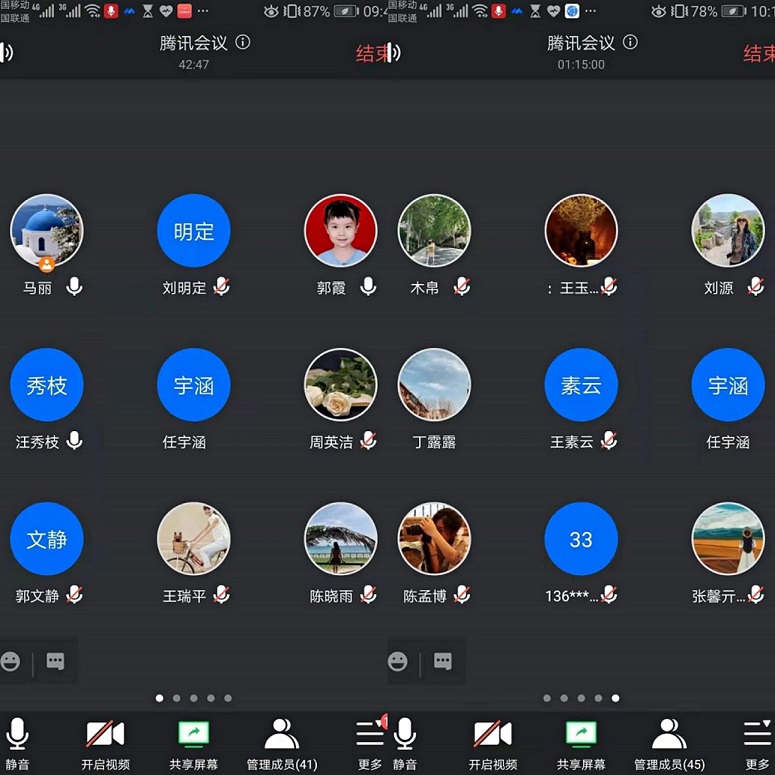The height and width of the screenshot is (775, 775).
Task: Select the 文静 avatar of 郭文静
Action: coord(47,539)
